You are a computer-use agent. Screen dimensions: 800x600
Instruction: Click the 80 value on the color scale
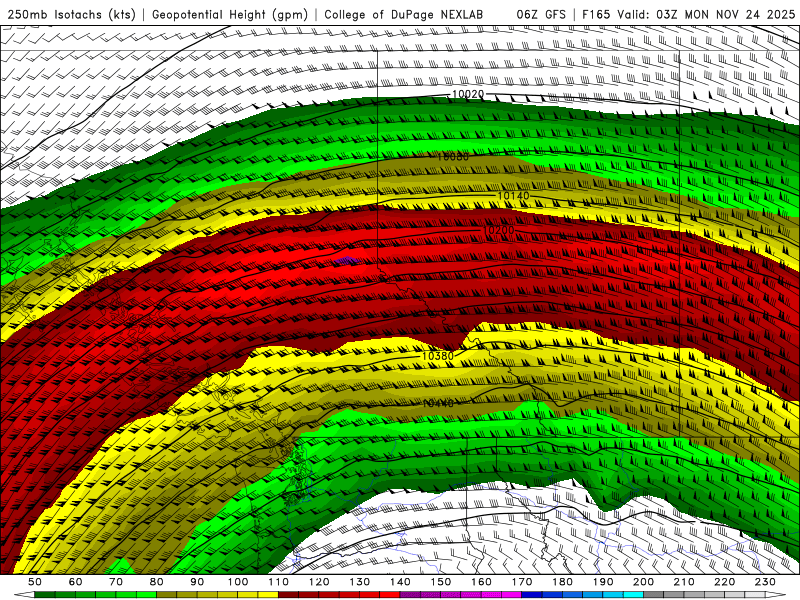pos(157,582)
